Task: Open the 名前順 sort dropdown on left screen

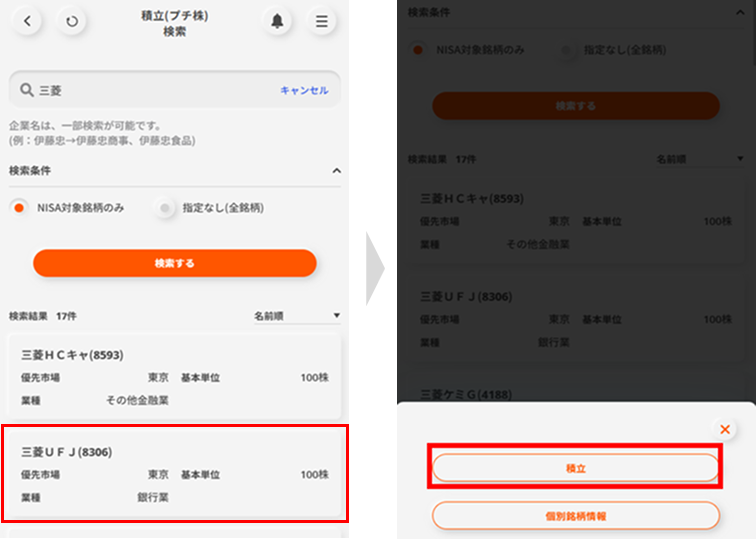Action: pos(297,316)
